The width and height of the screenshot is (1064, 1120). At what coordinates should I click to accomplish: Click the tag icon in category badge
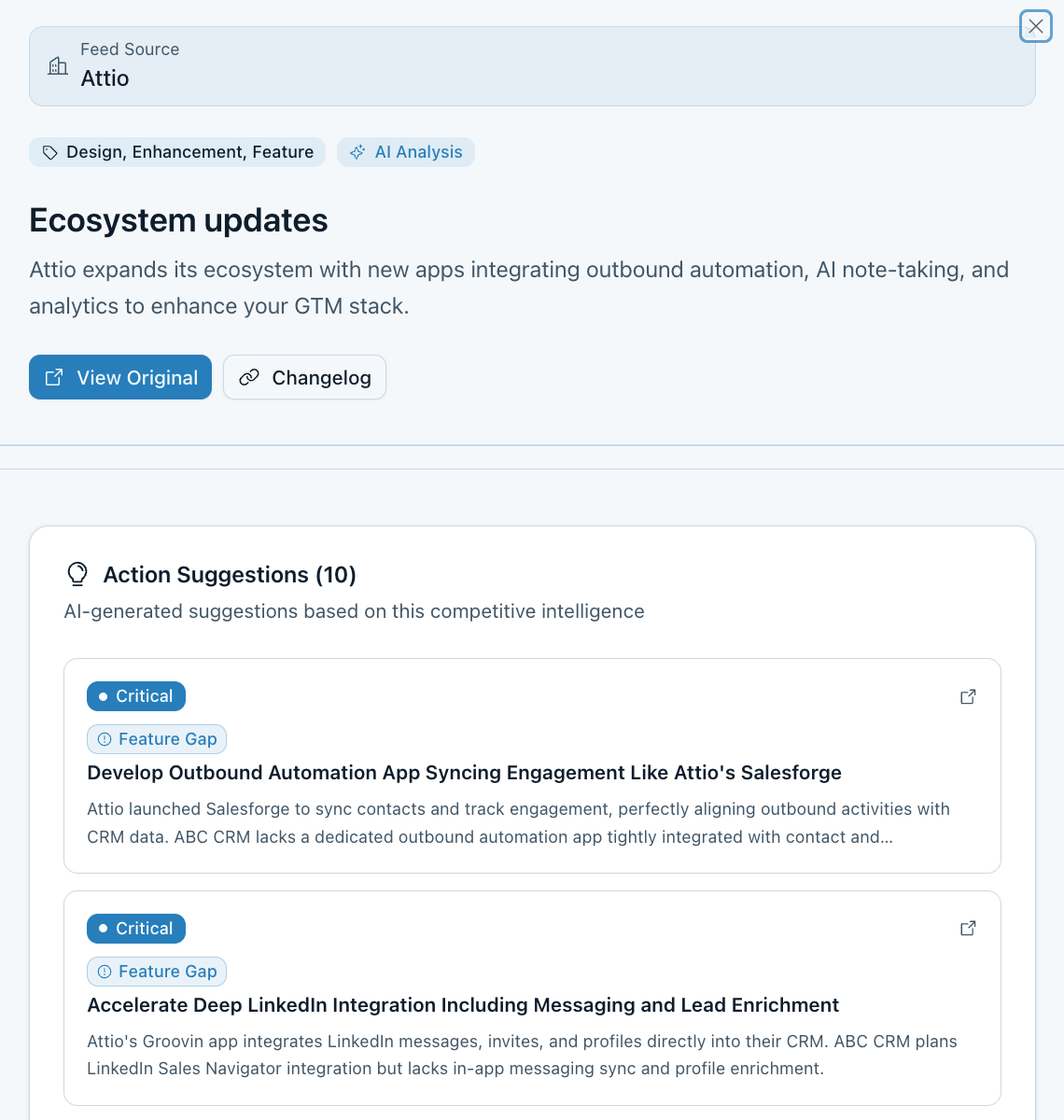pyautogui.click(x=50, y=152)
